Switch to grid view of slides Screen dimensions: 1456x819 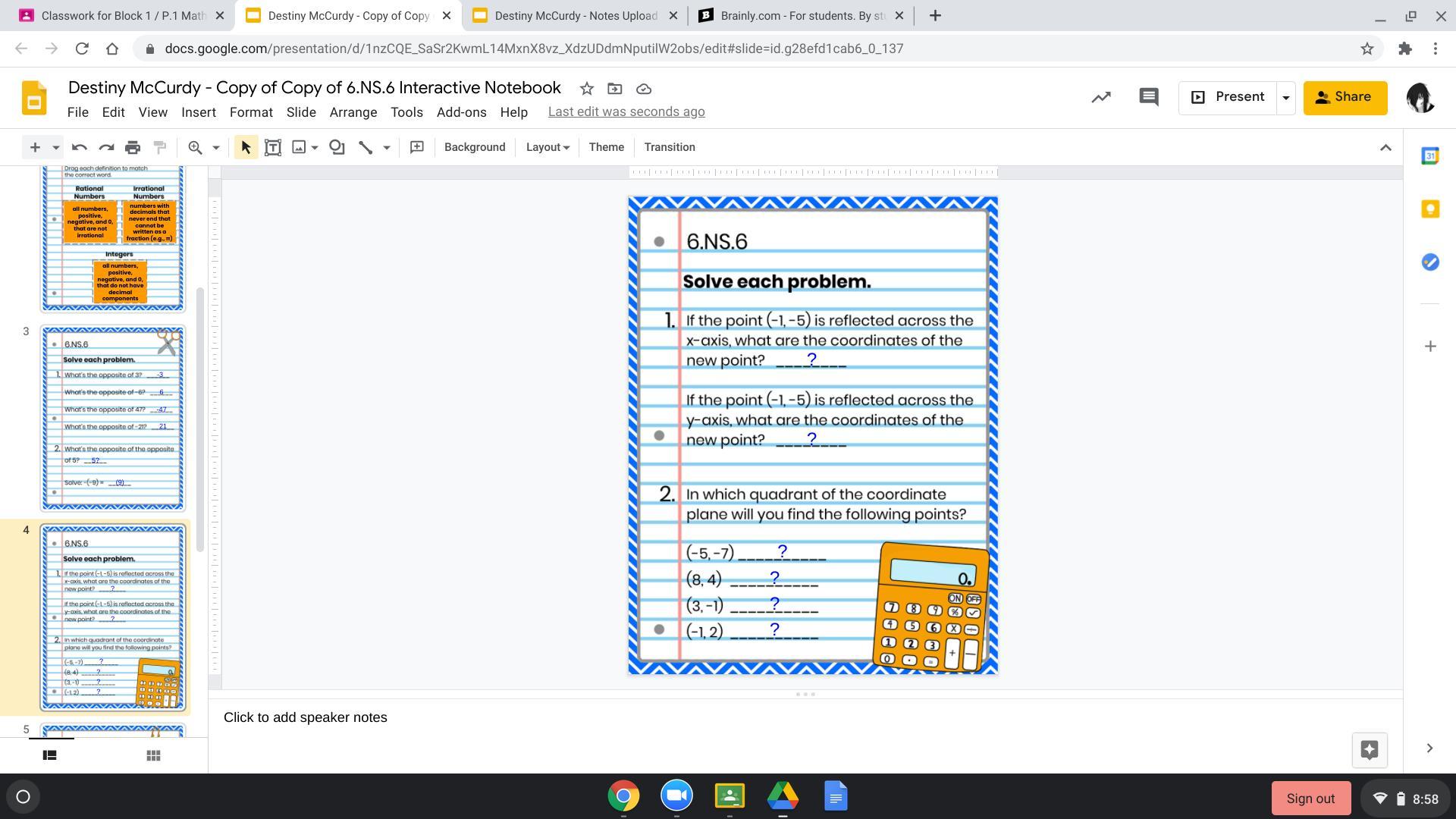tap(153, 755)
